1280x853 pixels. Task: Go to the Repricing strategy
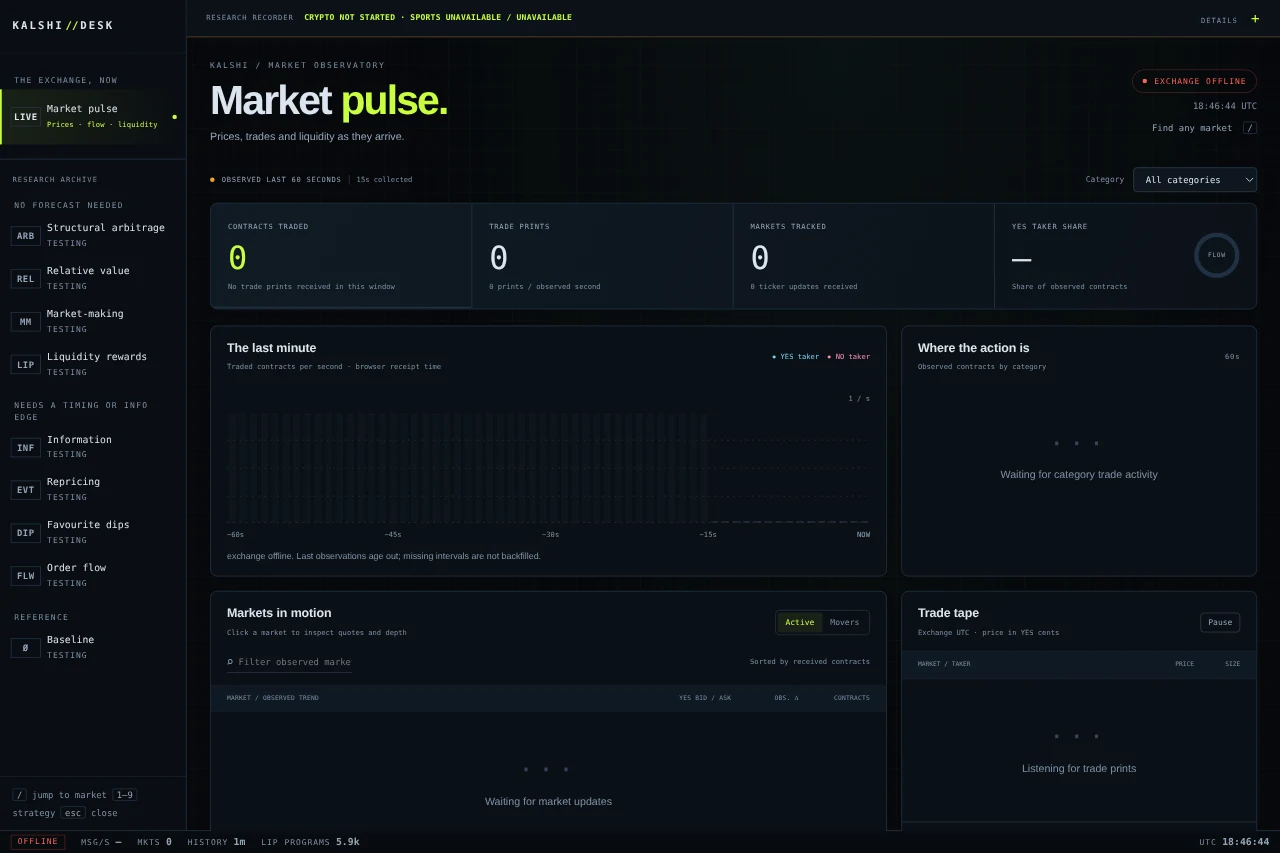coord(93,489)
